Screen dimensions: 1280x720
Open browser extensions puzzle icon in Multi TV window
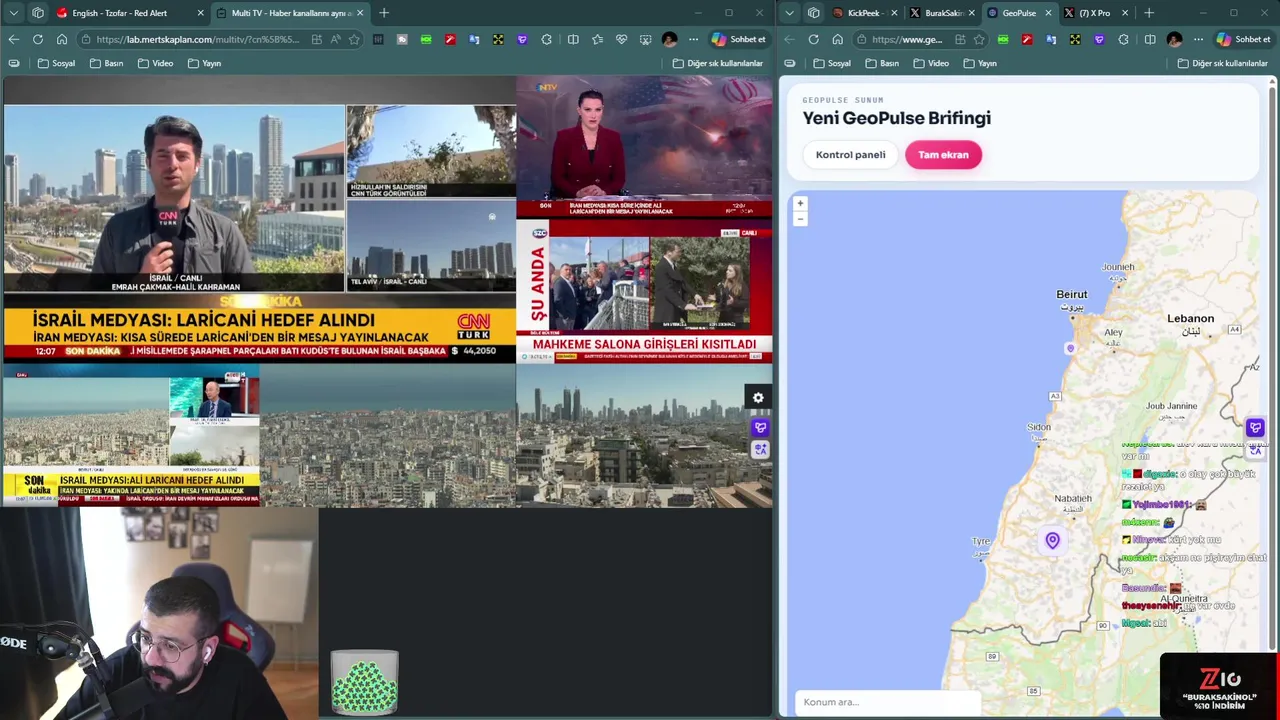pyautogui.click(x=547, y=39)
